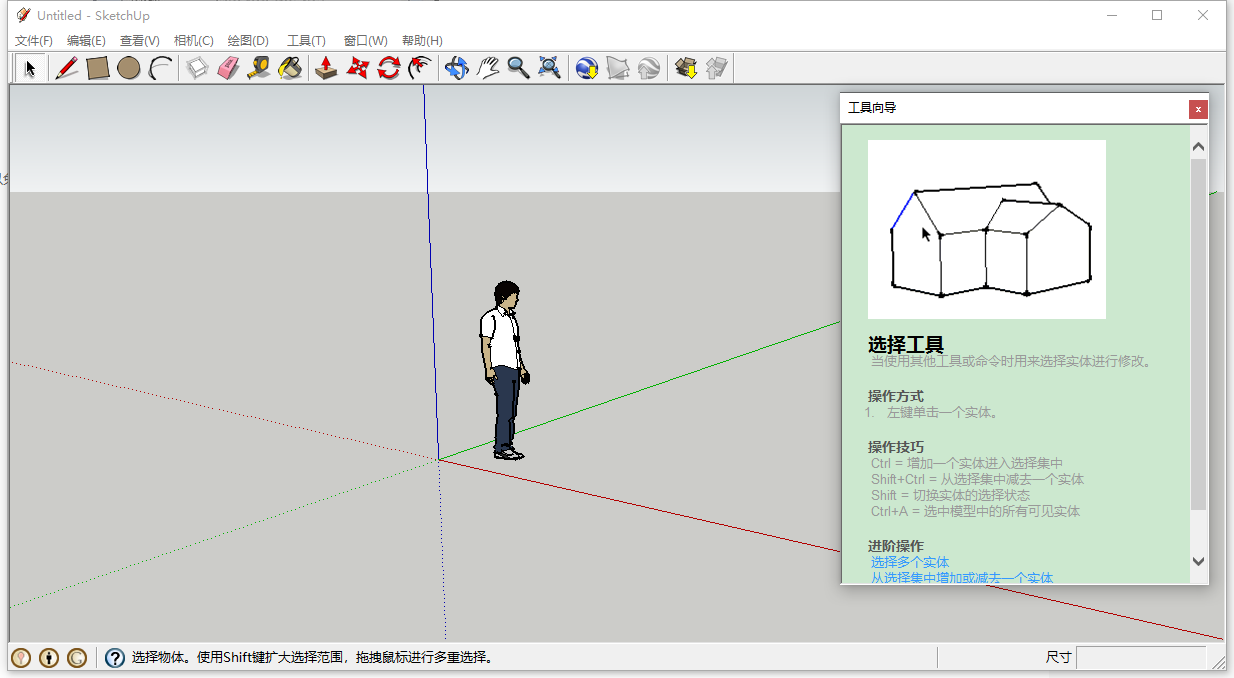Screen dimensions: 1234x678
Task: Click the geo-location status bar icon
Action: 21,658
